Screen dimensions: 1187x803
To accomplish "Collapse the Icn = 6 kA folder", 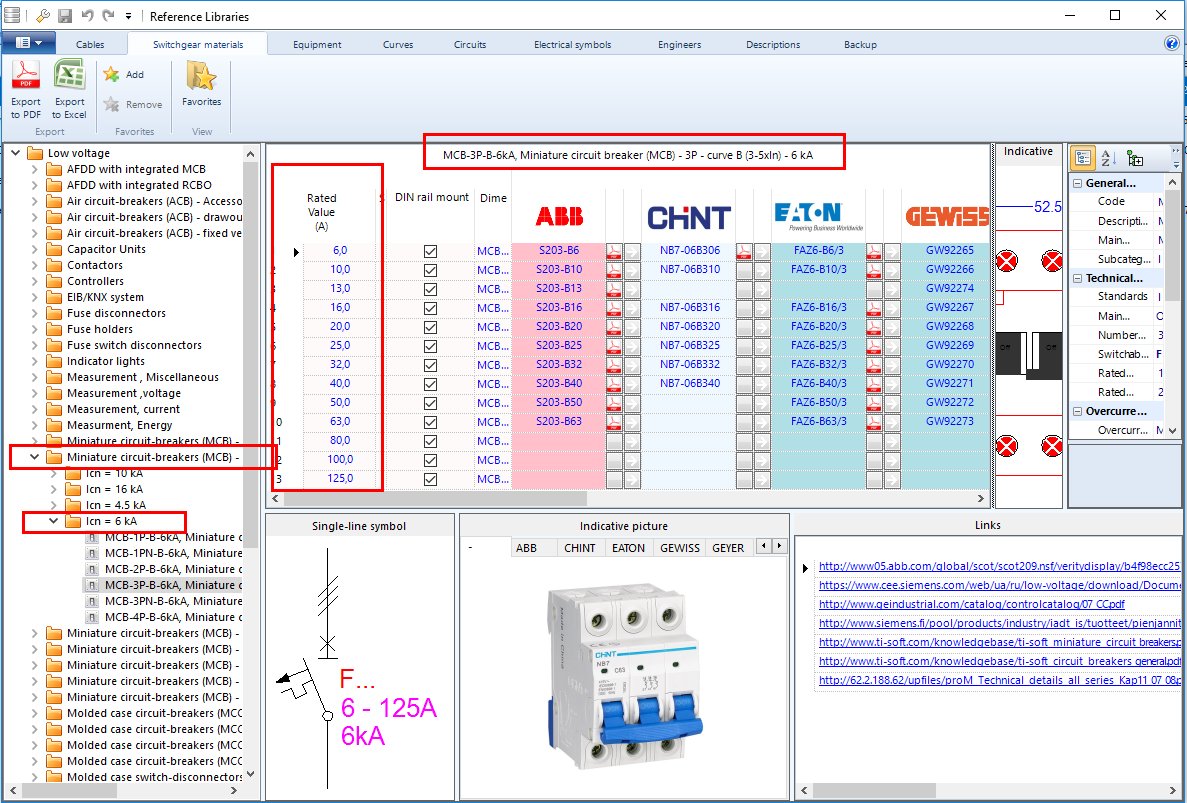I will coord(55,521).
